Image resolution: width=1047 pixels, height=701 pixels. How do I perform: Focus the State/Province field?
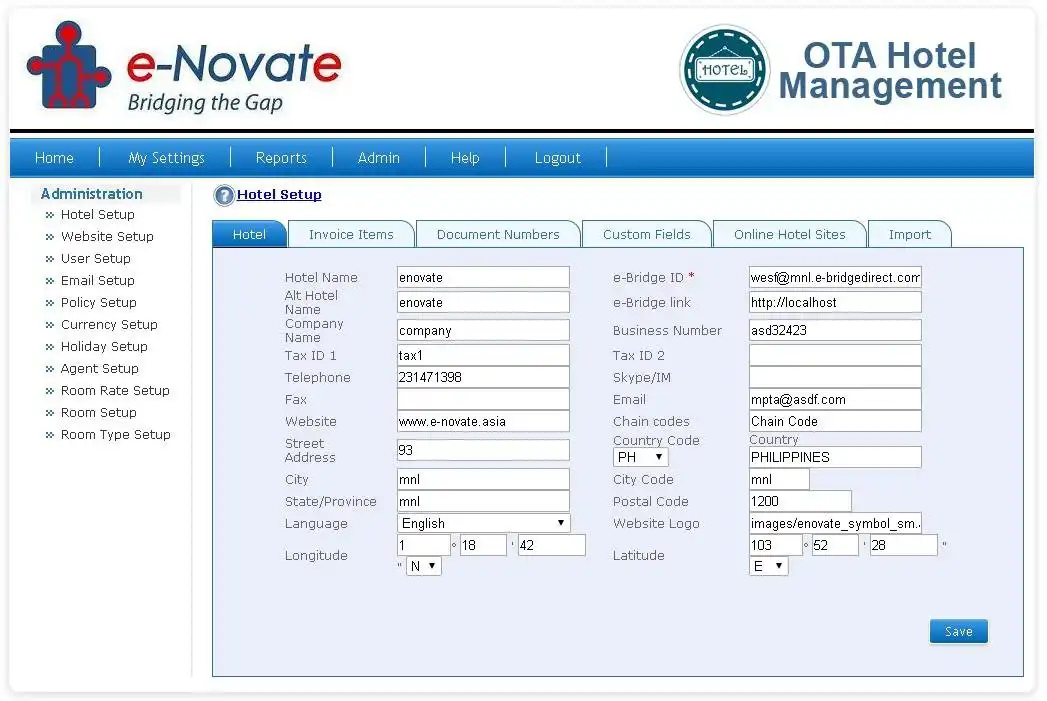pyautogui.click(x=483, y=501)
